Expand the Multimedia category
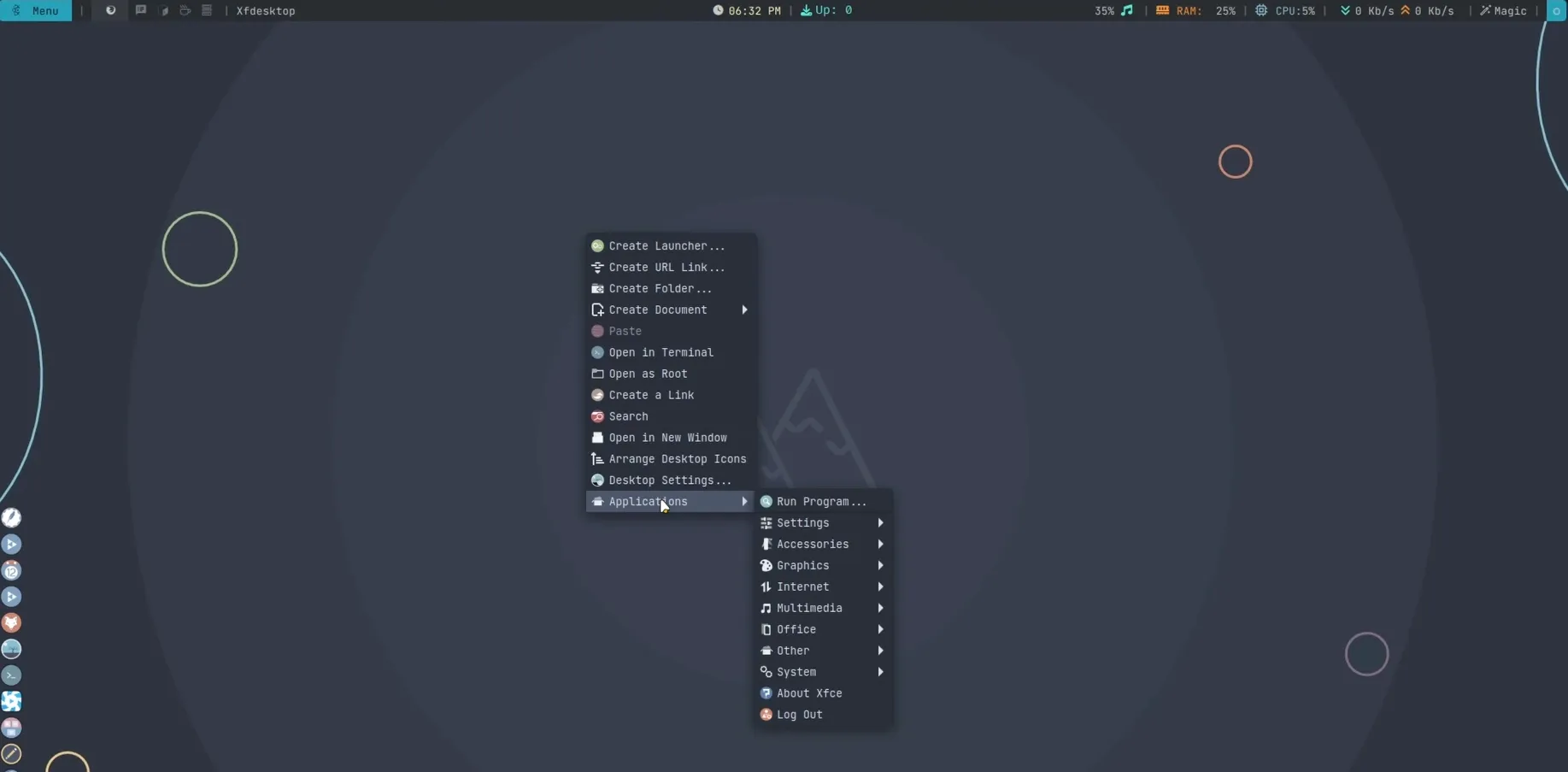 point(823,609)
